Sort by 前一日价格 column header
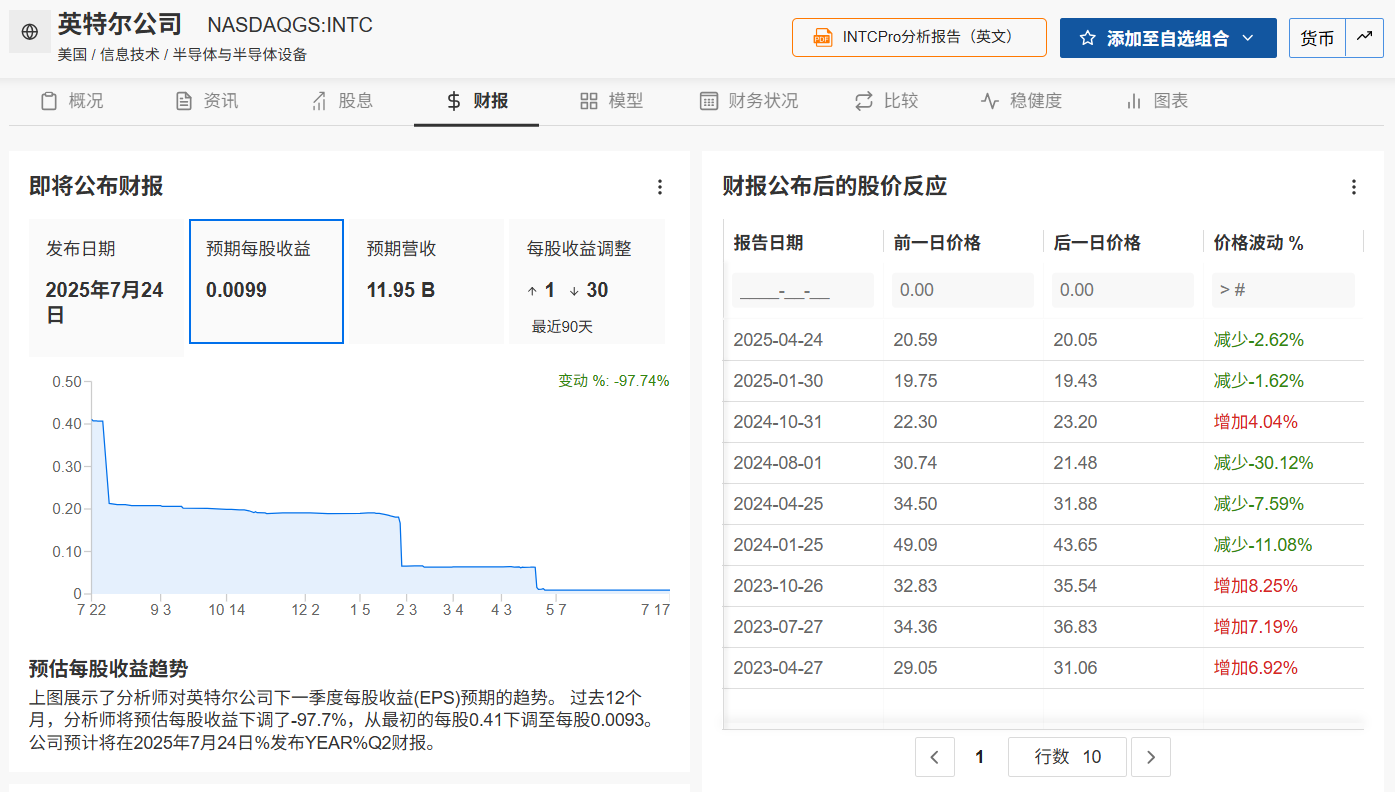This screenshot has height=792, width=1395. pos(937,243)
